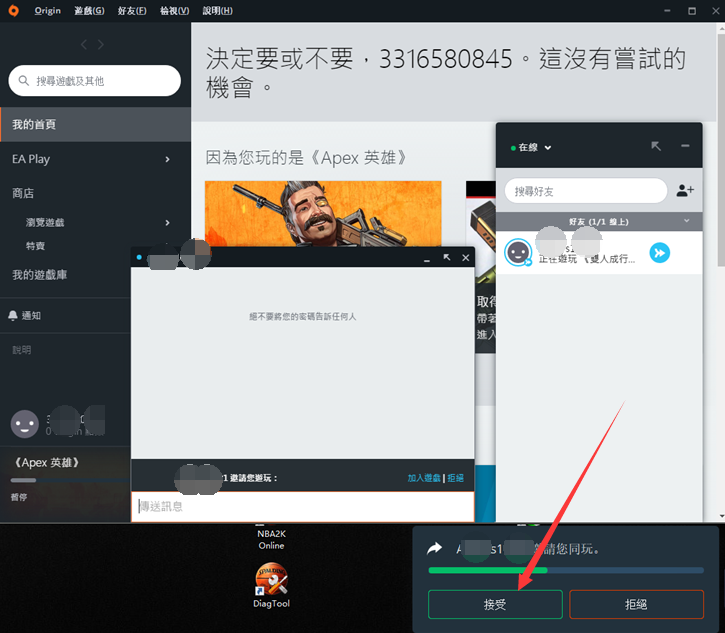Click the partial promo tile behind friends list

(481, 267)
